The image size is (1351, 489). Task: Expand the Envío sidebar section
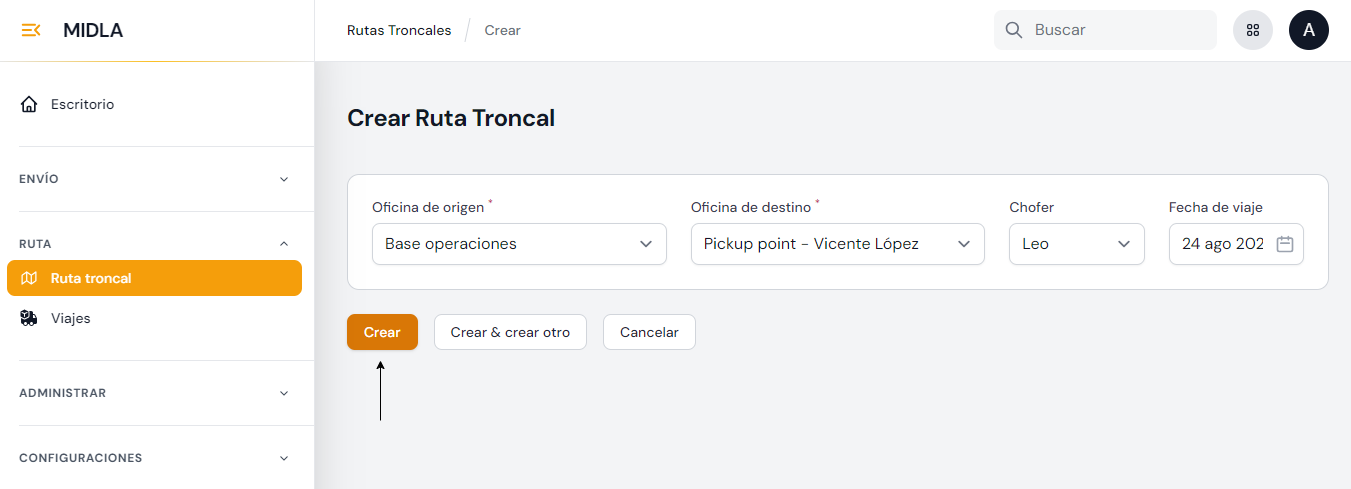pos(284,179)
